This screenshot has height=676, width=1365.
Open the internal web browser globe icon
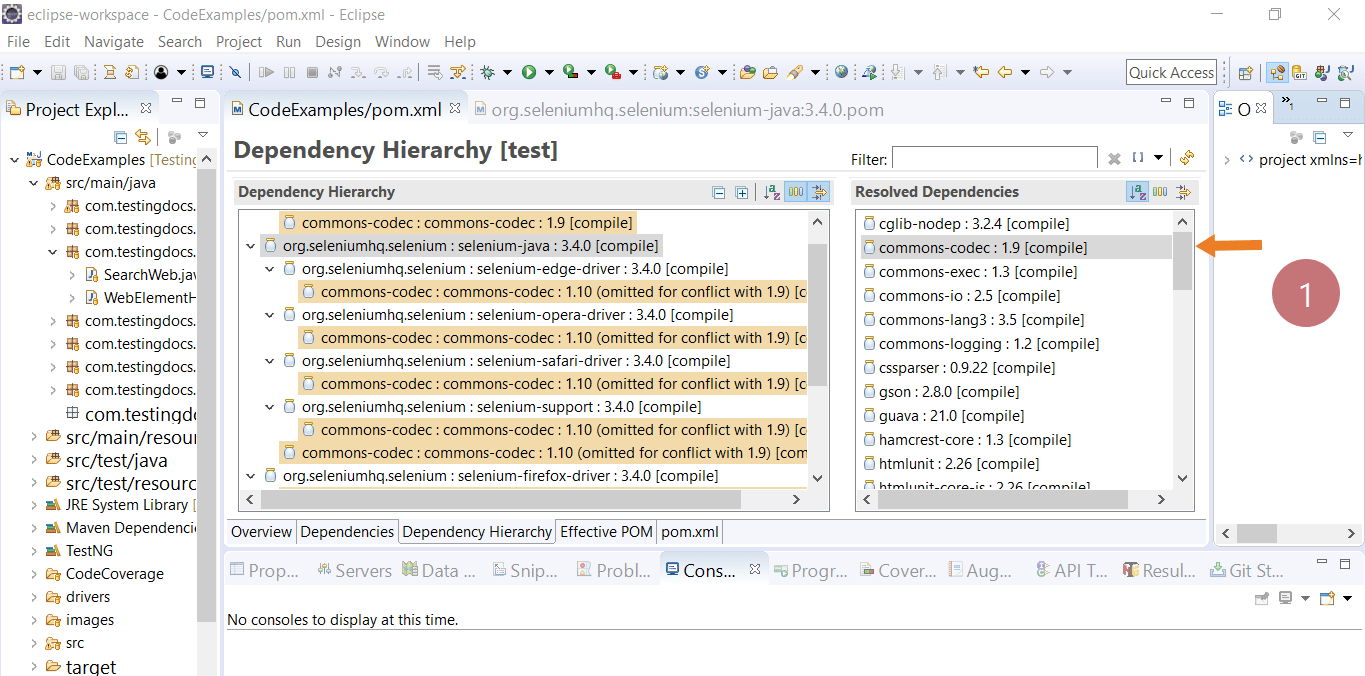pos(842,72)
